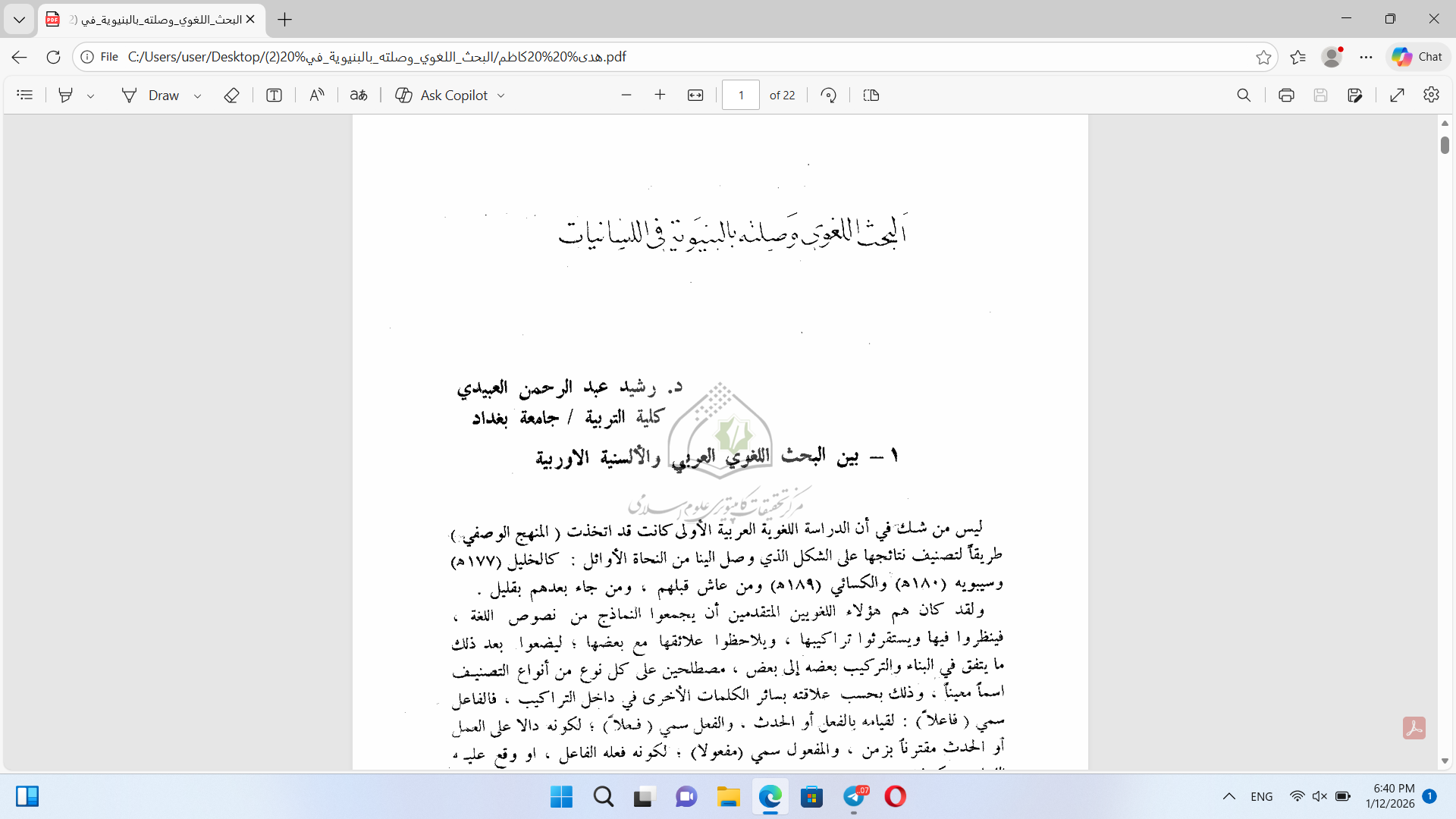Open File Explorer from taskbar

coord(728,796)
